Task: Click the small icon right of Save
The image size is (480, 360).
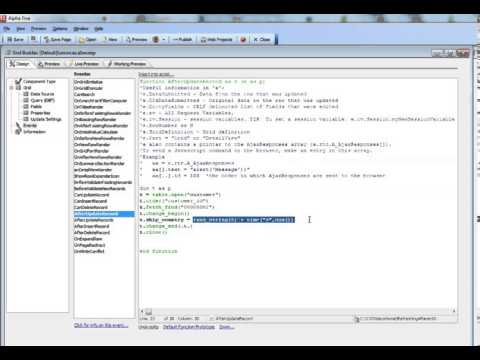Action: coord(33,39)
